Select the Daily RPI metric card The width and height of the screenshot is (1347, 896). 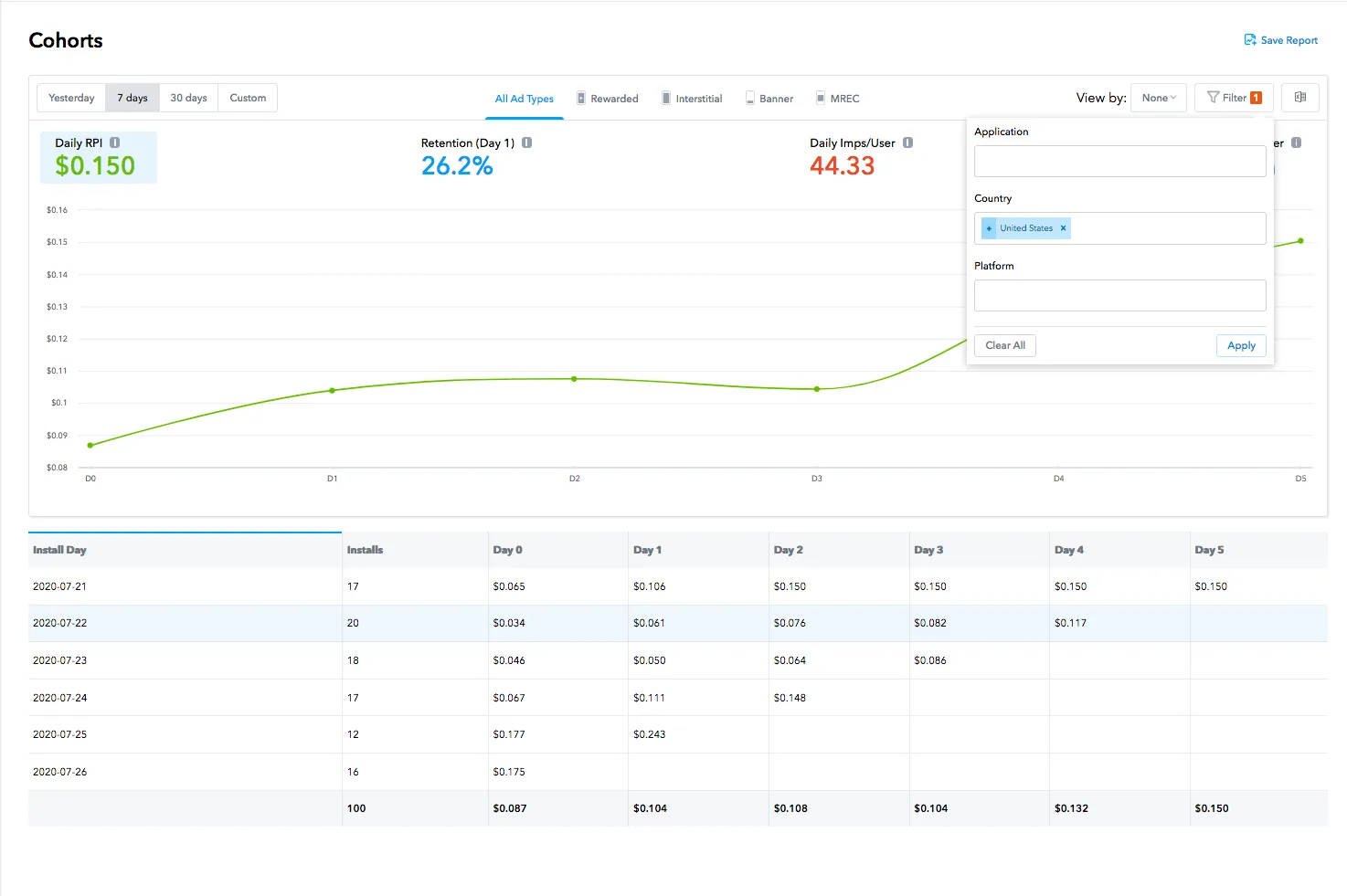pyautogui.click(x=99, y=157)
